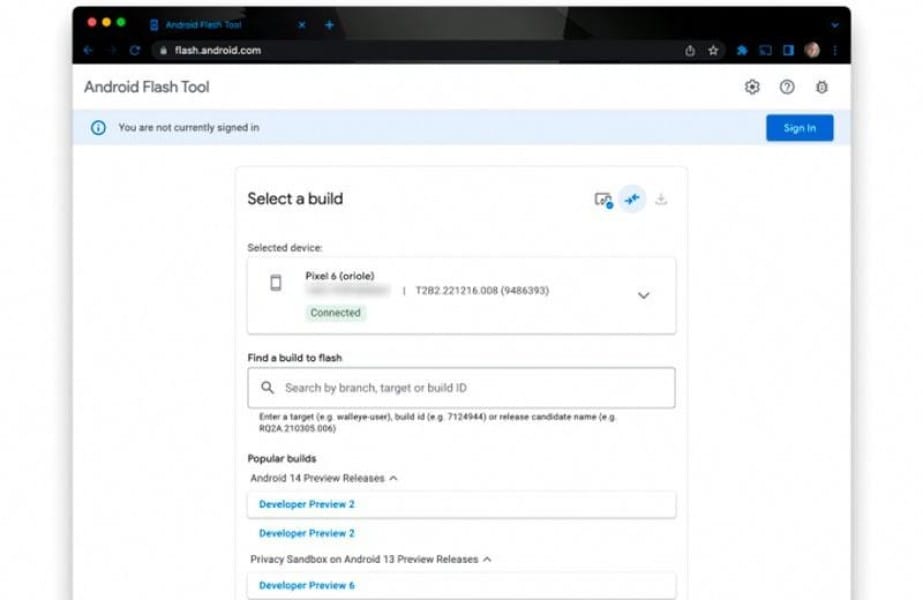
Task: Click the flash.android.com address bar
Action: pos(400,50)
